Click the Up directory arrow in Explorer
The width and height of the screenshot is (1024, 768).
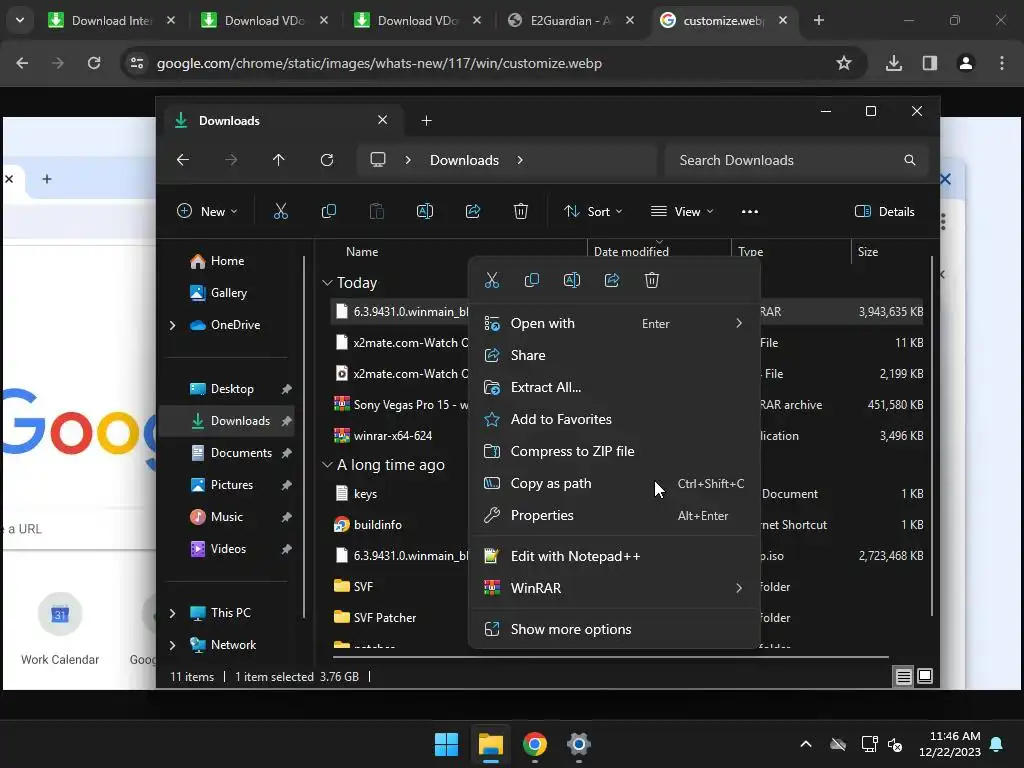[x=279, y=160]
